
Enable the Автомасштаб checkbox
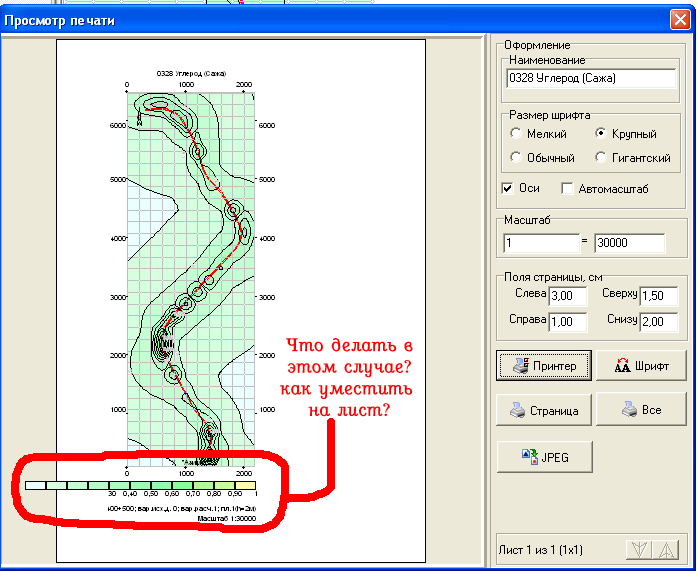(x=567, y=189)
